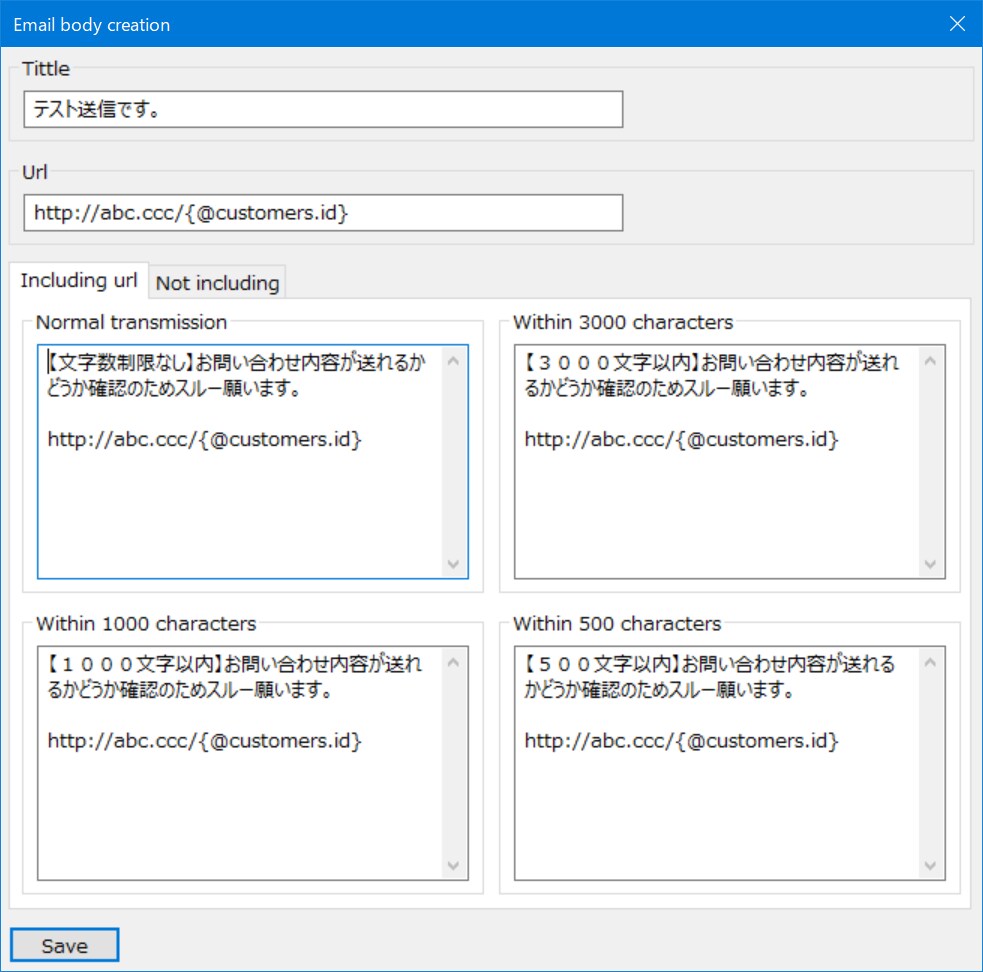Click the Url input field
The height and width of the screenshot is (972, 983).
323,213
